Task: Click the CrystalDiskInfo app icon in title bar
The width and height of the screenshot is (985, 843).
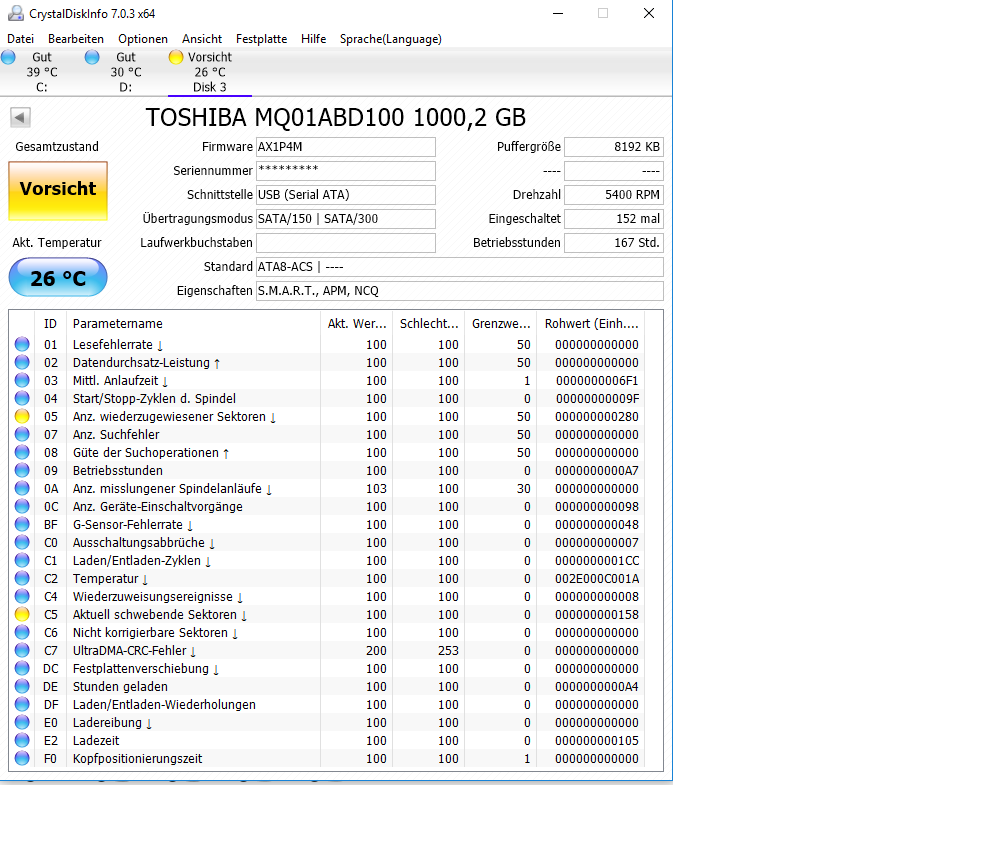Action: pos(15,13)
